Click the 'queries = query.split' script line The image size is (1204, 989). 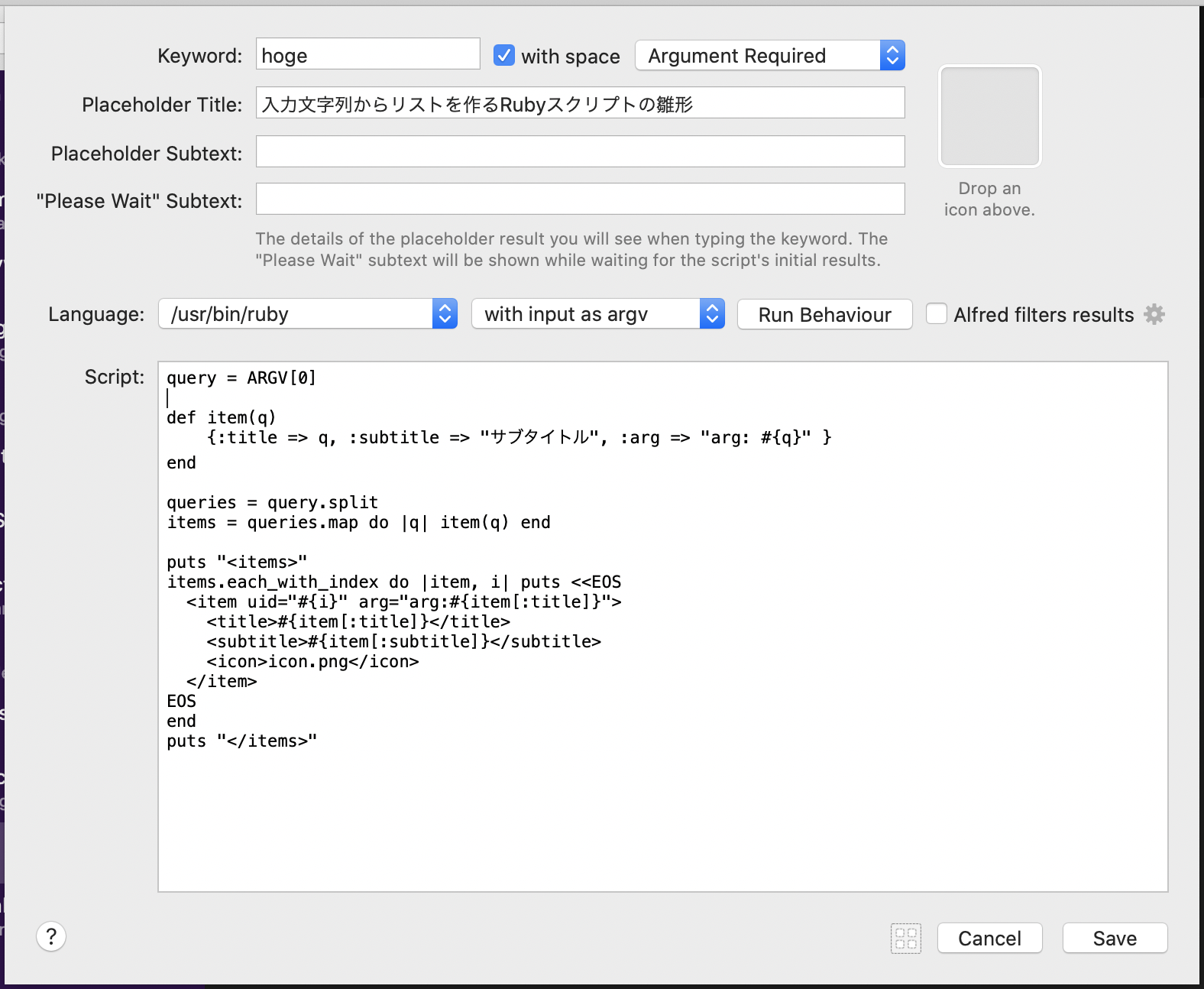click(x=273, y=502)
